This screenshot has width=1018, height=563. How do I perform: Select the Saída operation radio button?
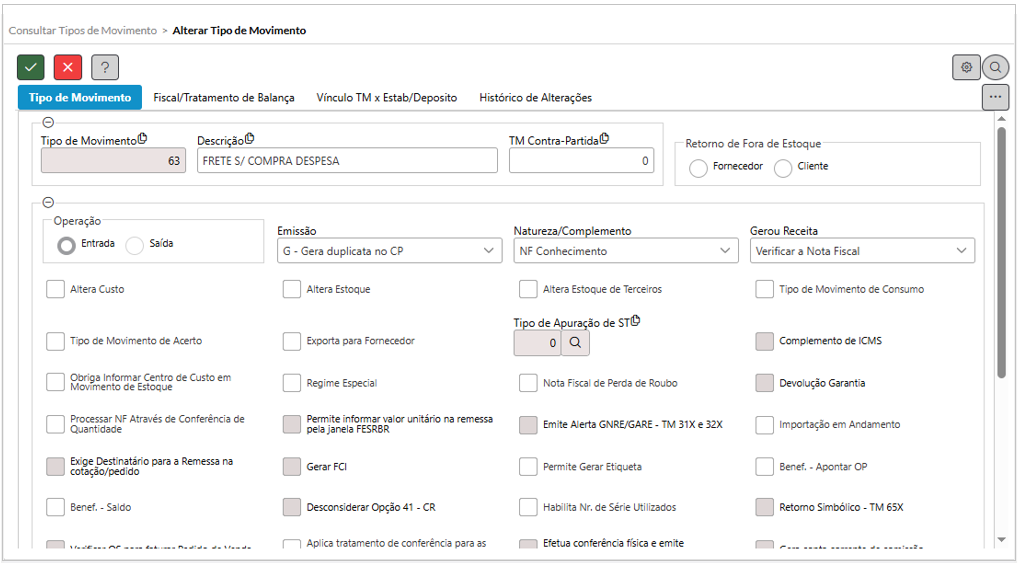135,245
